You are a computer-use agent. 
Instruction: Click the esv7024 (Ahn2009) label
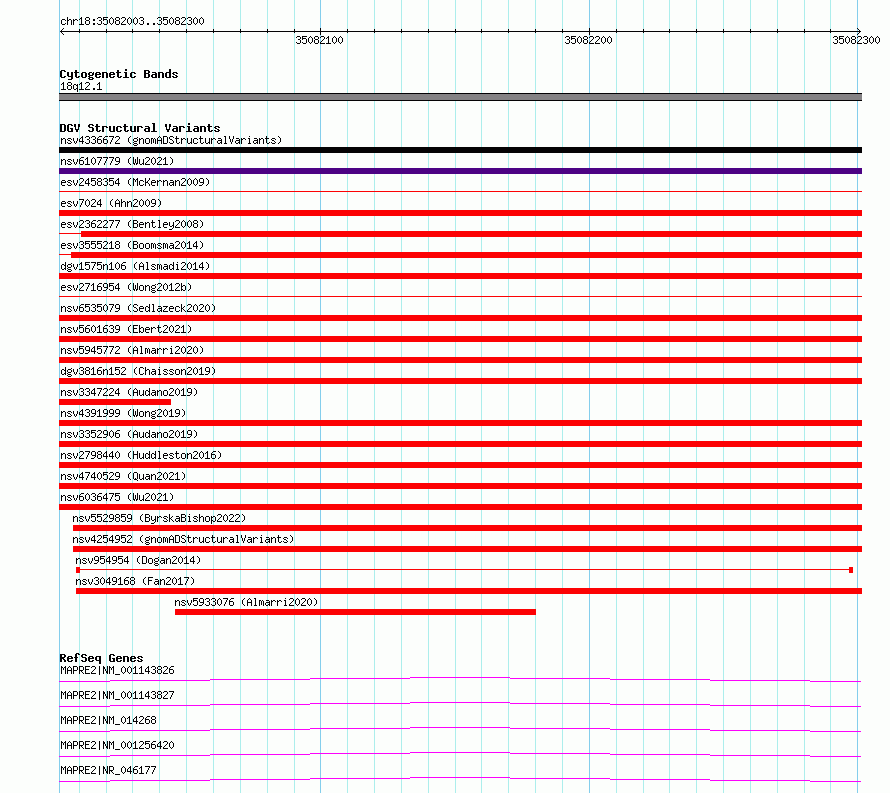(x=111, y=203)
